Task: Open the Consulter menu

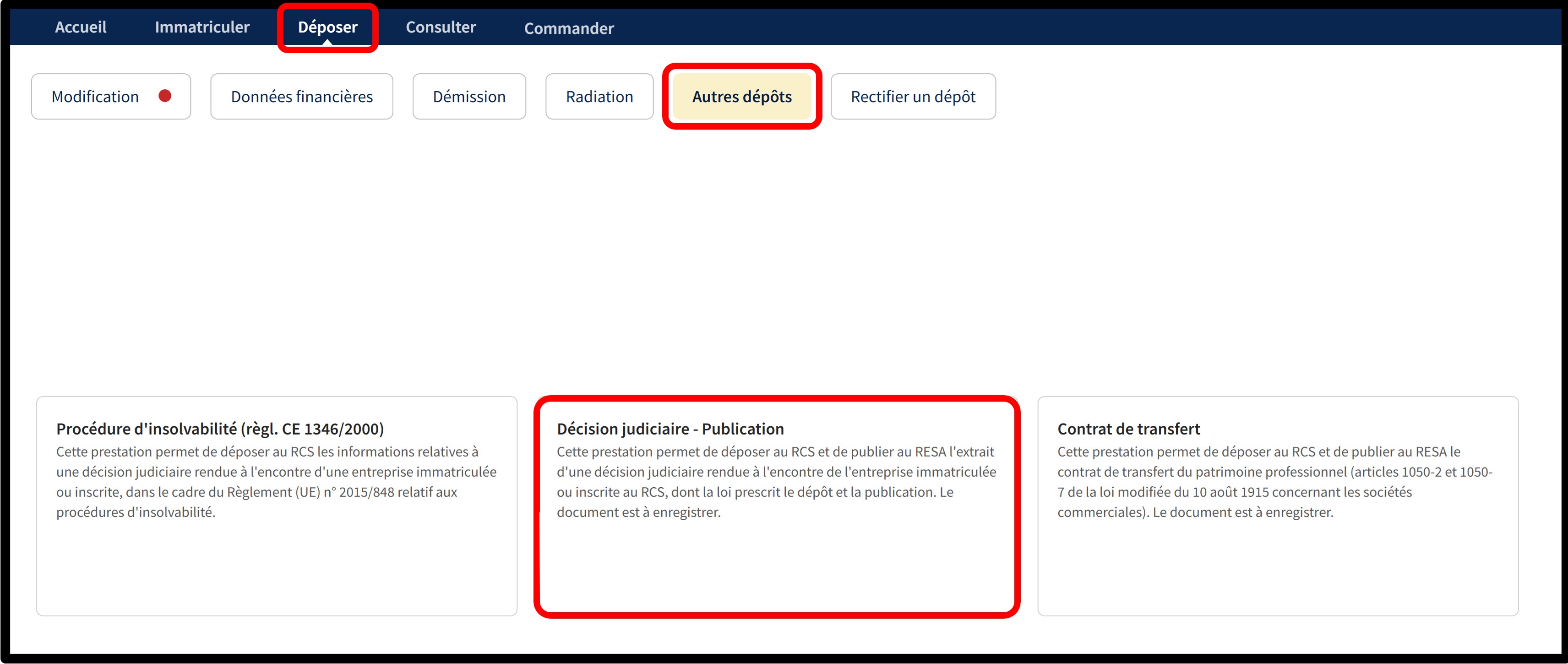Action: pyautogui.click(x=441, y=27)
